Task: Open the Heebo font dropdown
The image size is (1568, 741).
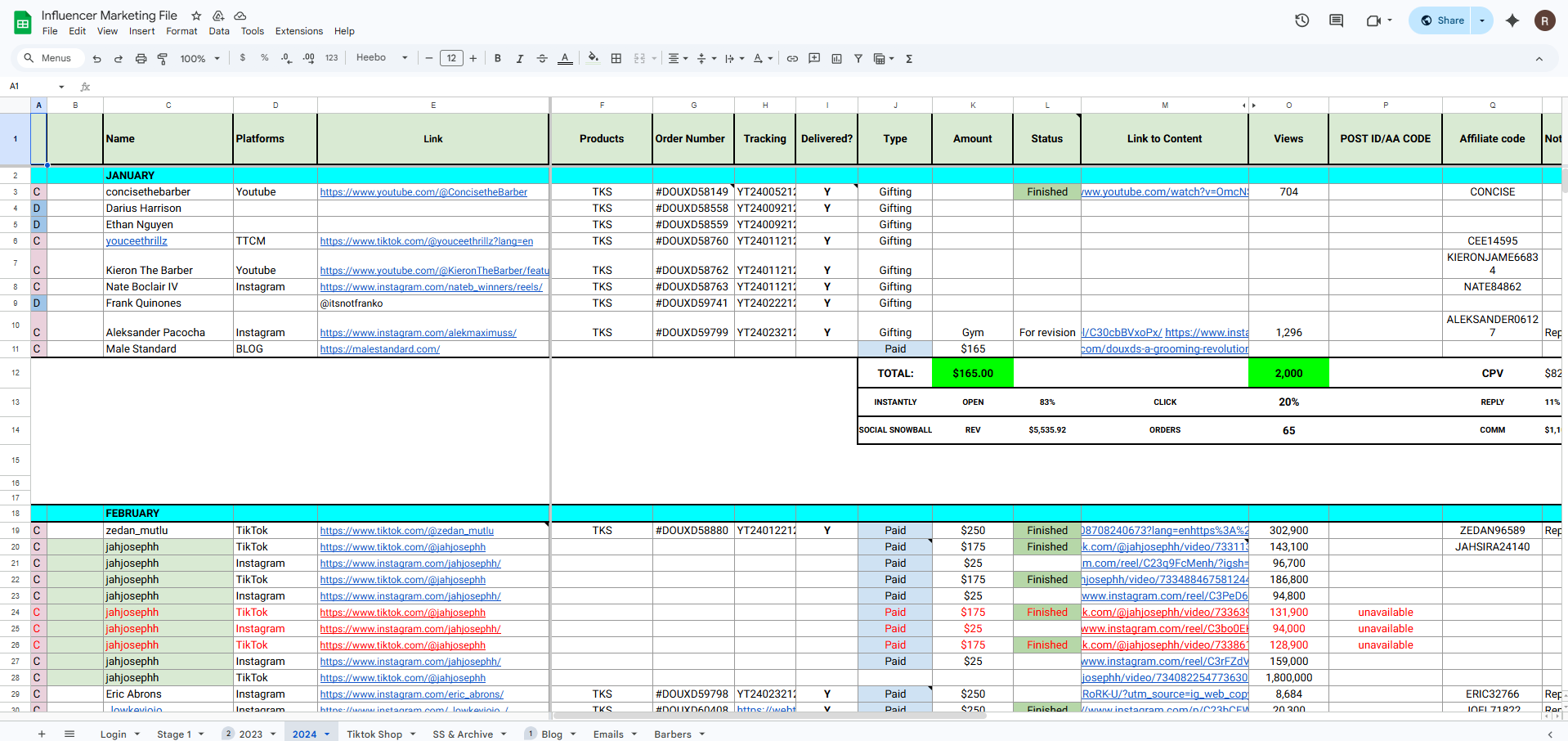Action: pos(382,58)
